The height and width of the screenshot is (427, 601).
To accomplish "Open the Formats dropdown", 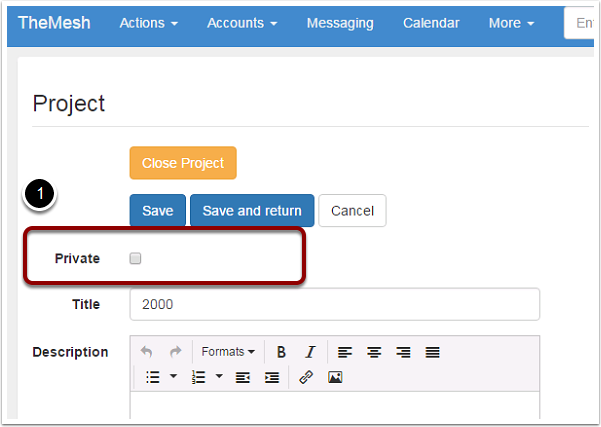I will coord(228,351).
